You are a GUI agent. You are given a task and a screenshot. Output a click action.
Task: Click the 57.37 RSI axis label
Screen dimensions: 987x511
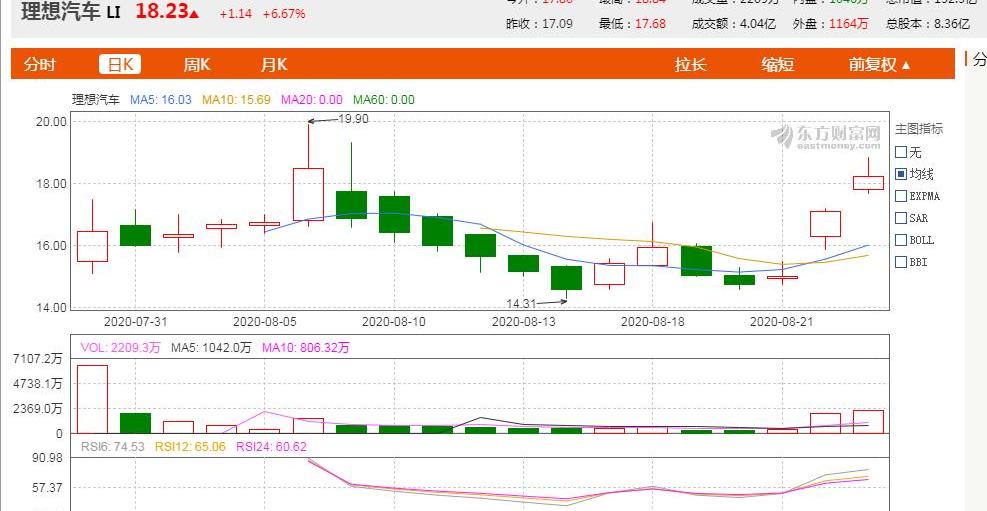point(48,488)
